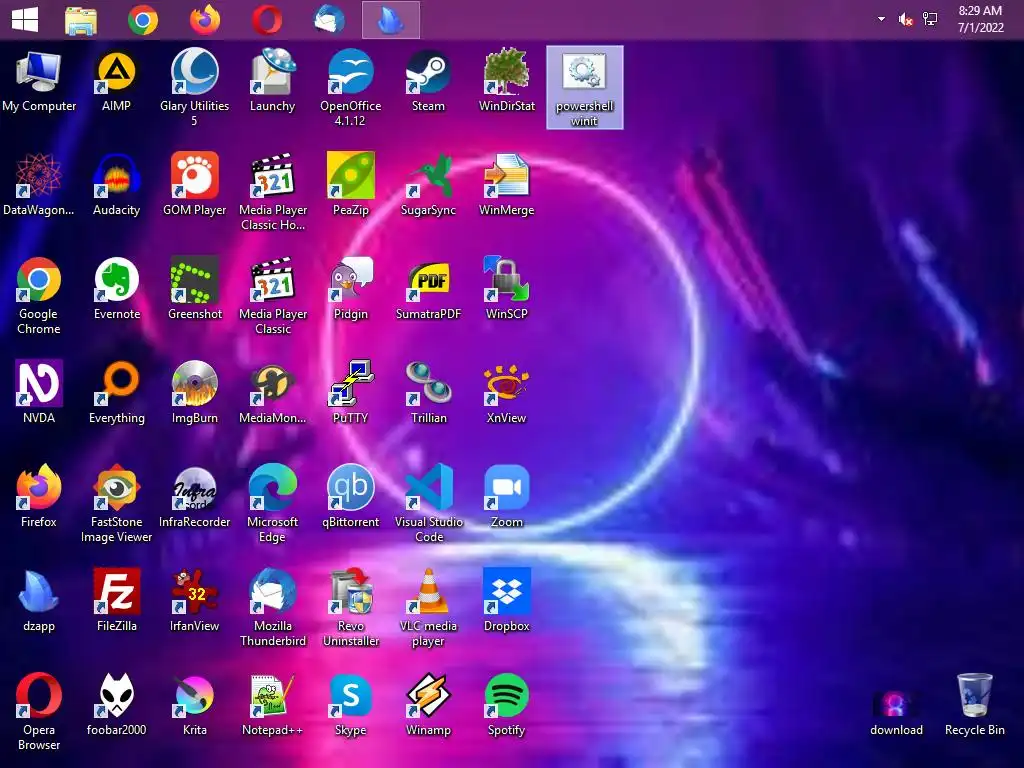Select the MediaMonkey shortcut
Viewport: 1024px width, 768px height.
pos(272,392)
